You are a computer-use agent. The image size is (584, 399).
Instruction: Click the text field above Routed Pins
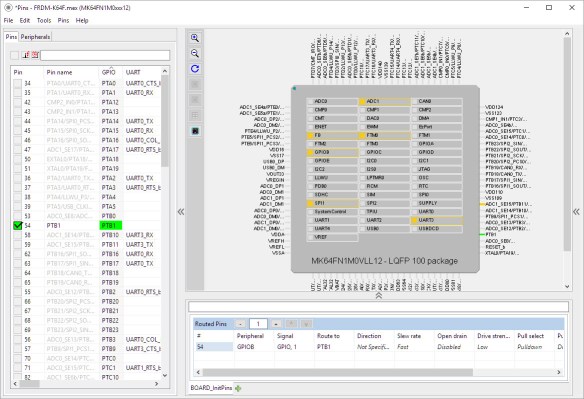pyautogui.click(x=378, y=307)
